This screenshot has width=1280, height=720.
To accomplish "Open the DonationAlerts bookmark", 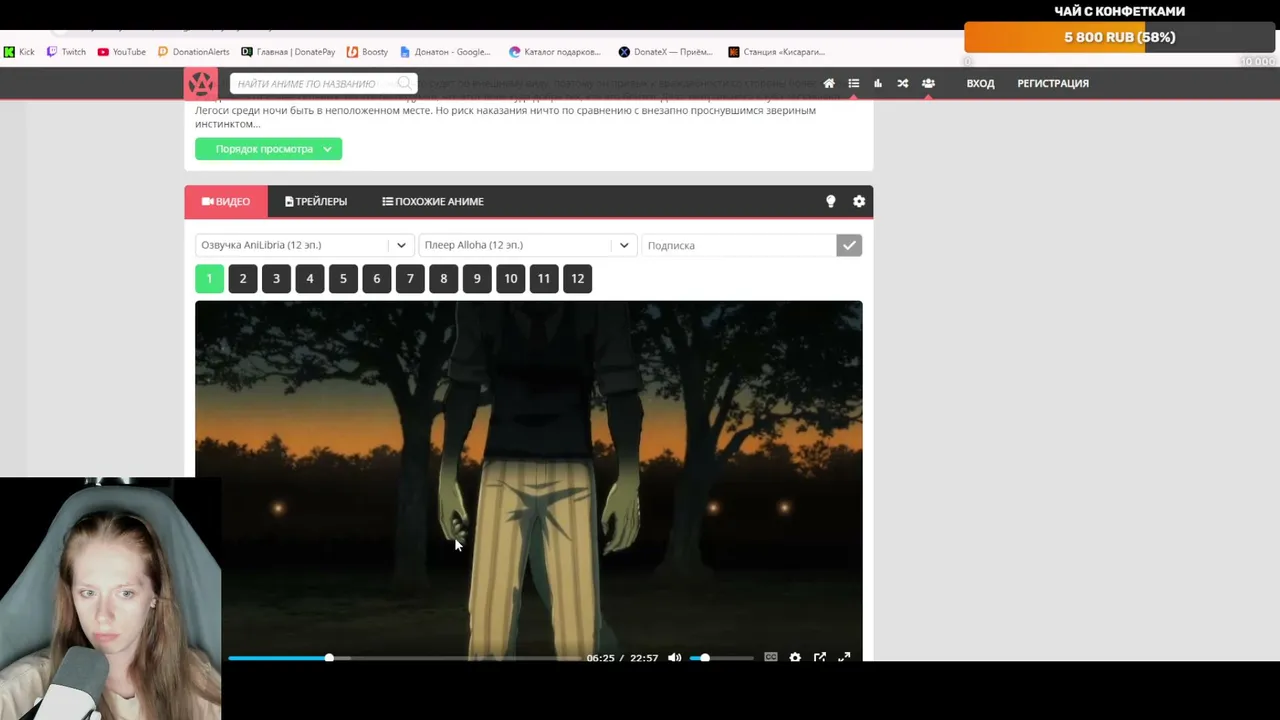I will point(193,52).
